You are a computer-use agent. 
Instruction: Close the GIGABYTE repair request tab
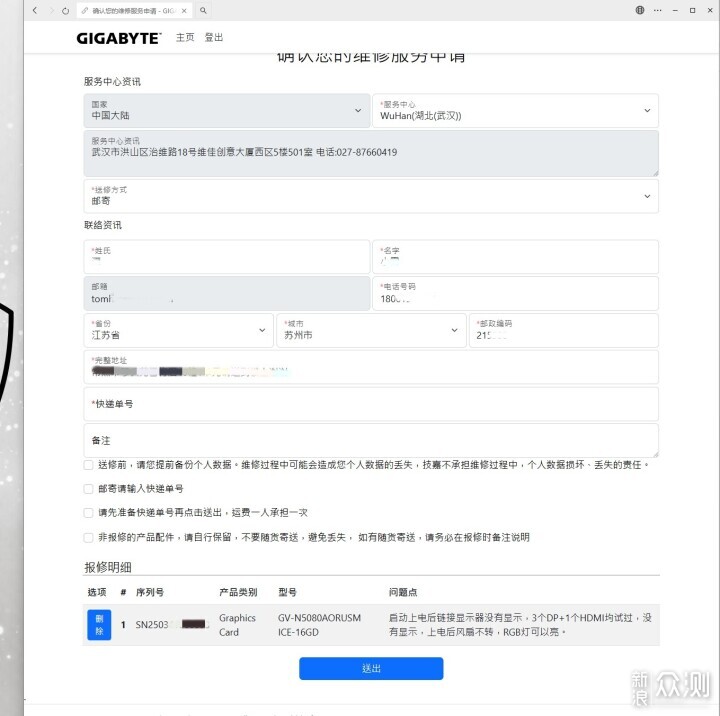tap(184, 11)
